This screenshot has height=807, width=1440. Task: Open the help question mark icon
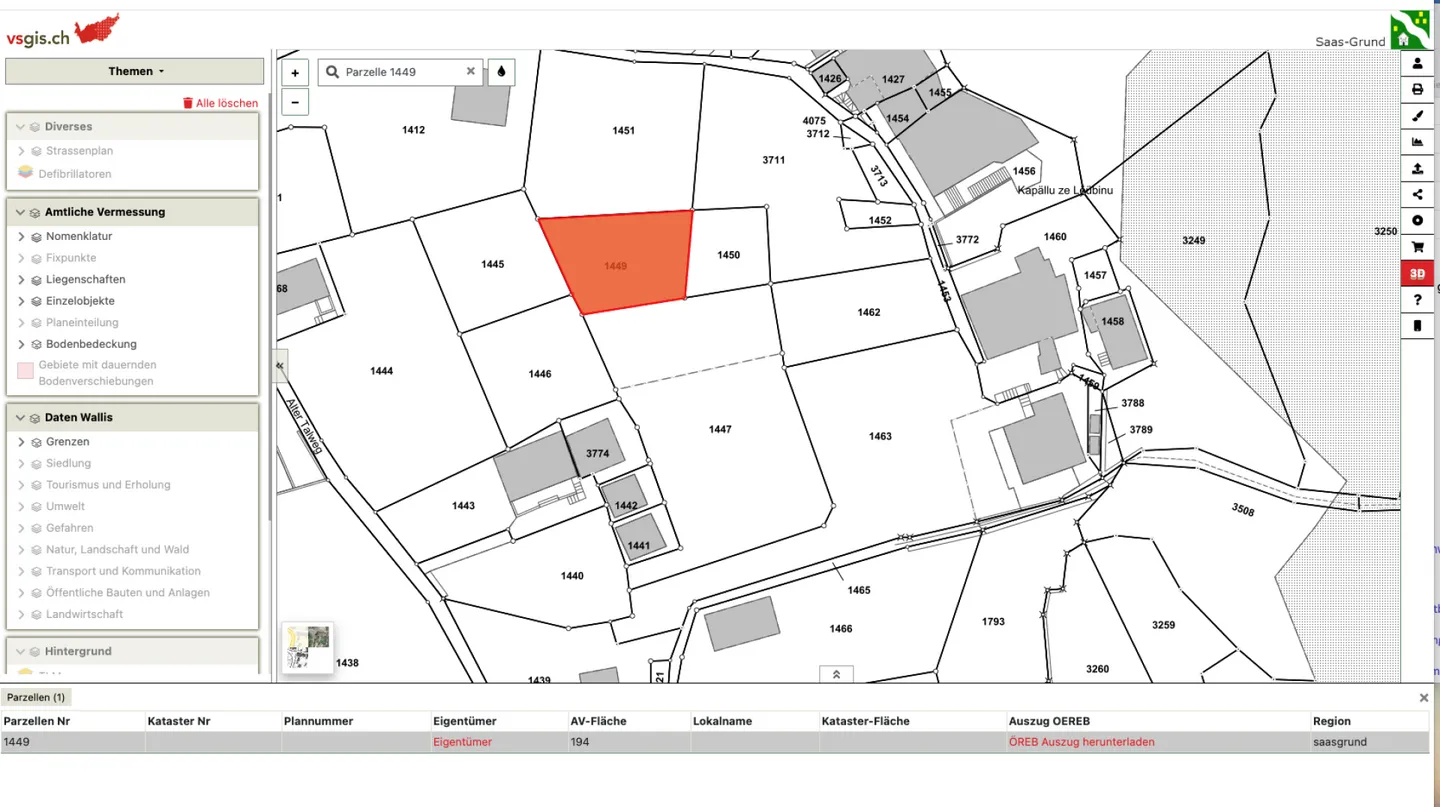pos(1417,300)
